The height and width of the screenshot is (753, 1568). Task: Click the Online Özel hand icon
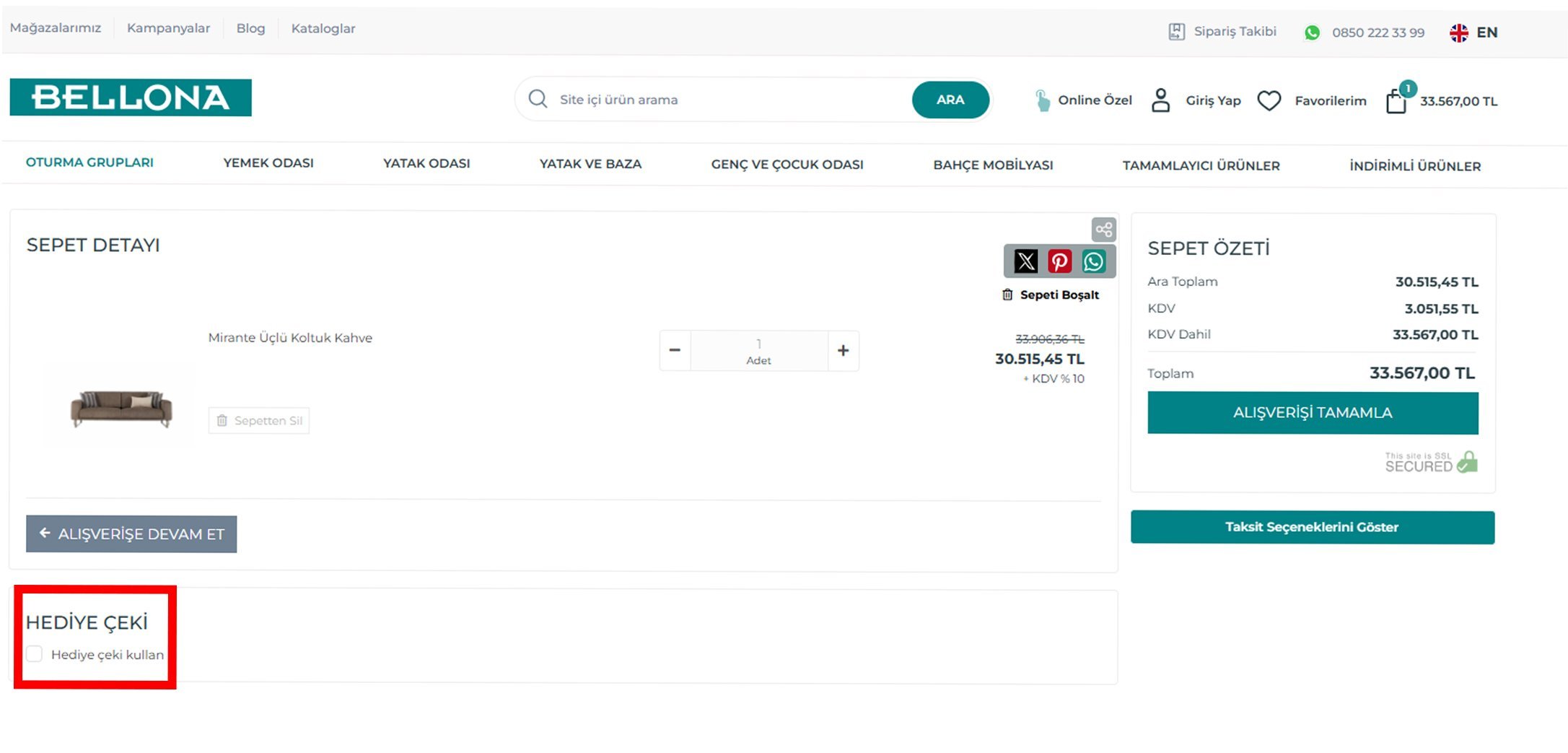click(x=1042, y=100)
